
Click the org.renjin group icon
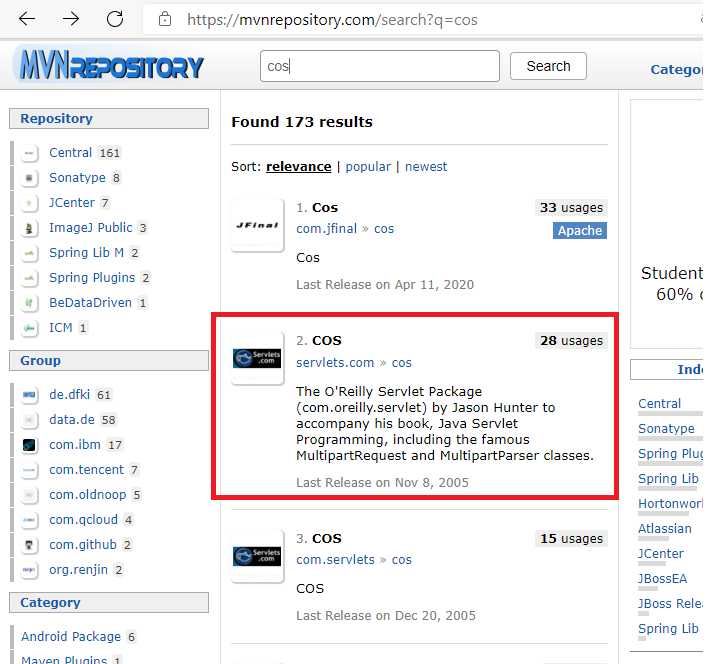(x=29, y=570)
